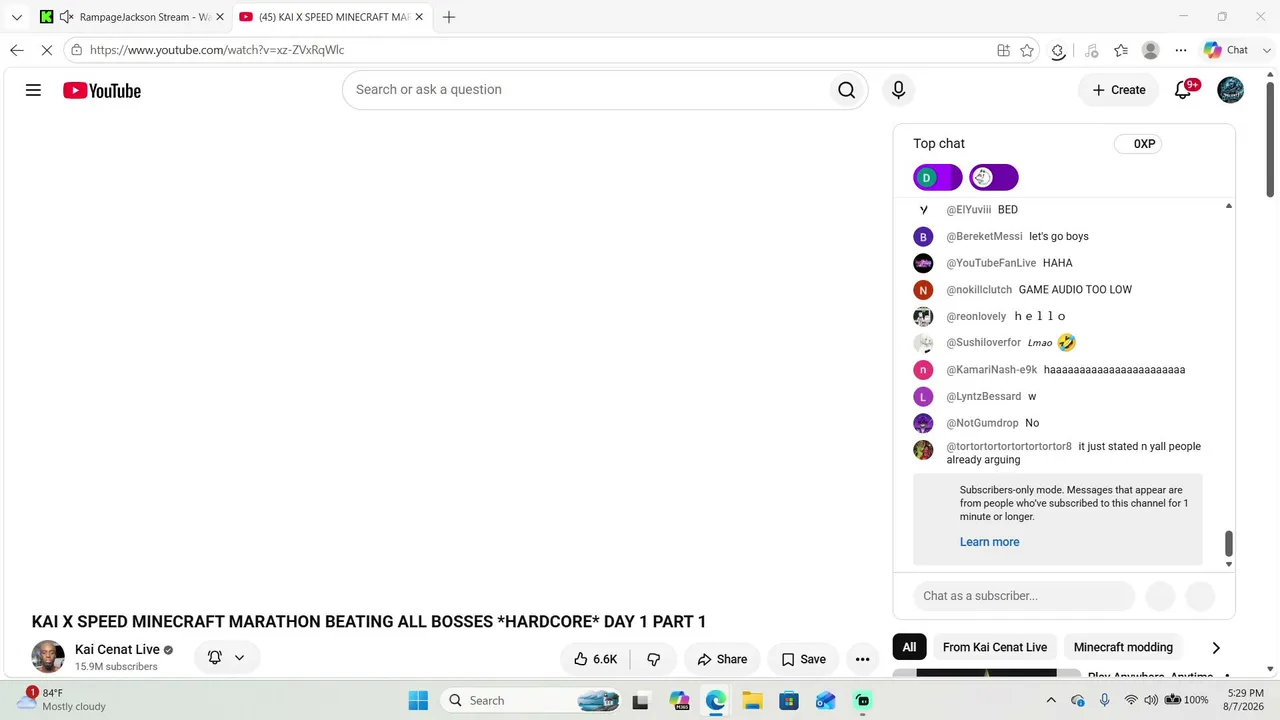Open the YouTube guide hamburger menu
Screen dimensions: 1280x720
click(x=33, y=90)
